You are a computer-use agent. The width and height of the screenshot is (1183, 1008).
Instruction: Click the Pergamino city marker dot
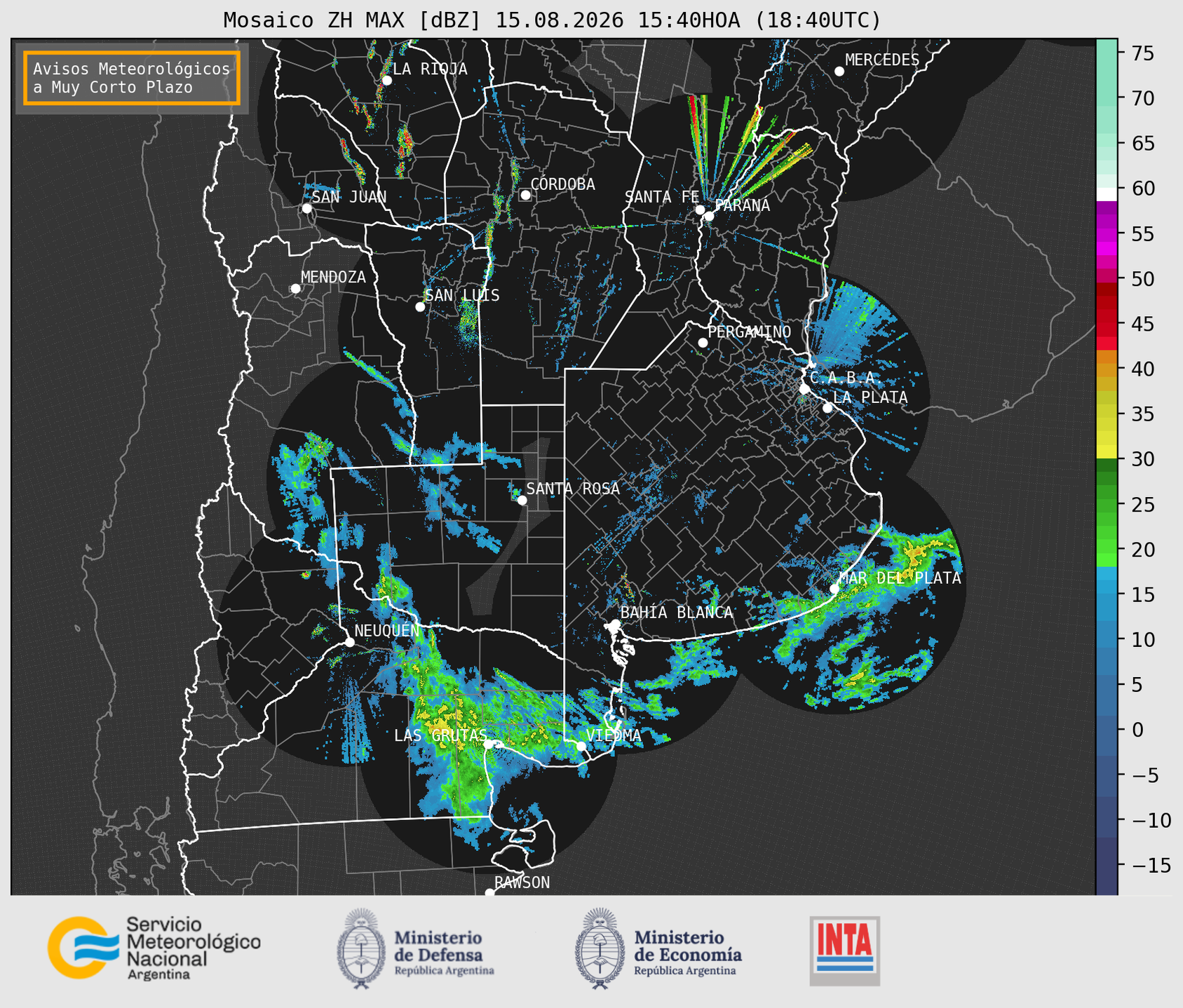pyautogui.click(x=703, y=343)
